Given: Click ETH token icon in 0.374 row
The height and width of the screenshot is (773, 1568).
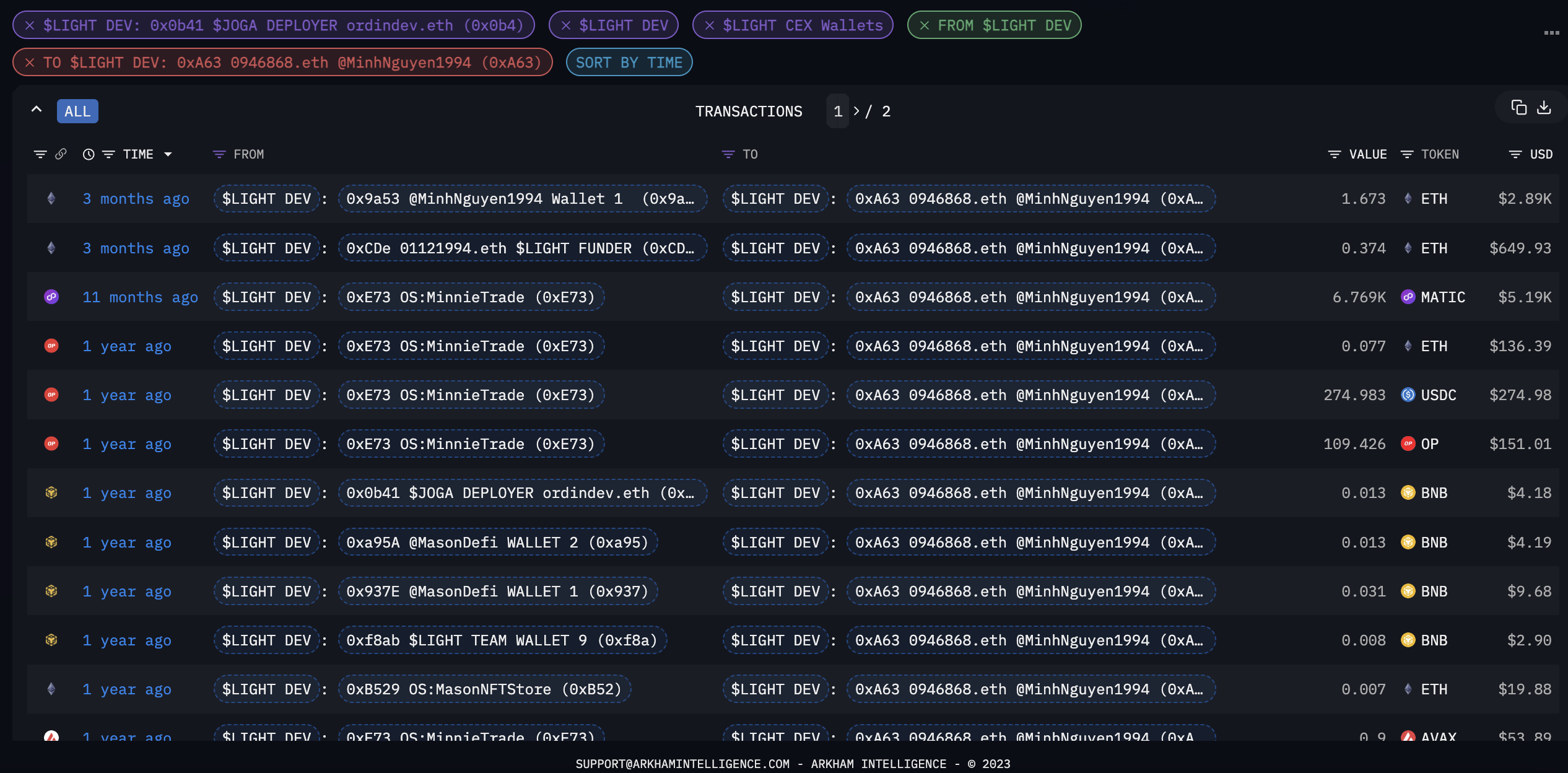Looking at the screenshot, I should pyautogui.click(x=1408, y=248).
